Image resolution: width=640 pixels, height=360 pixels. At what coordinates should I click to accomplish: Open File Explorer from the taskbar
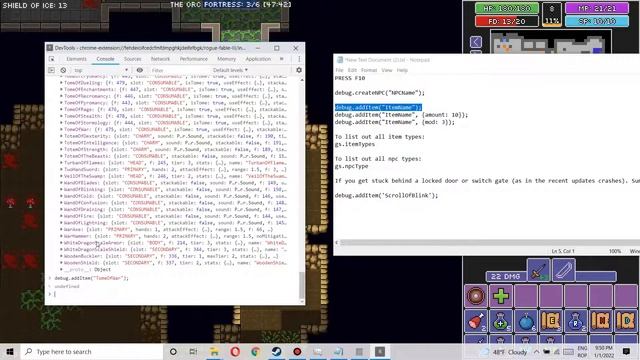point(214,351)
